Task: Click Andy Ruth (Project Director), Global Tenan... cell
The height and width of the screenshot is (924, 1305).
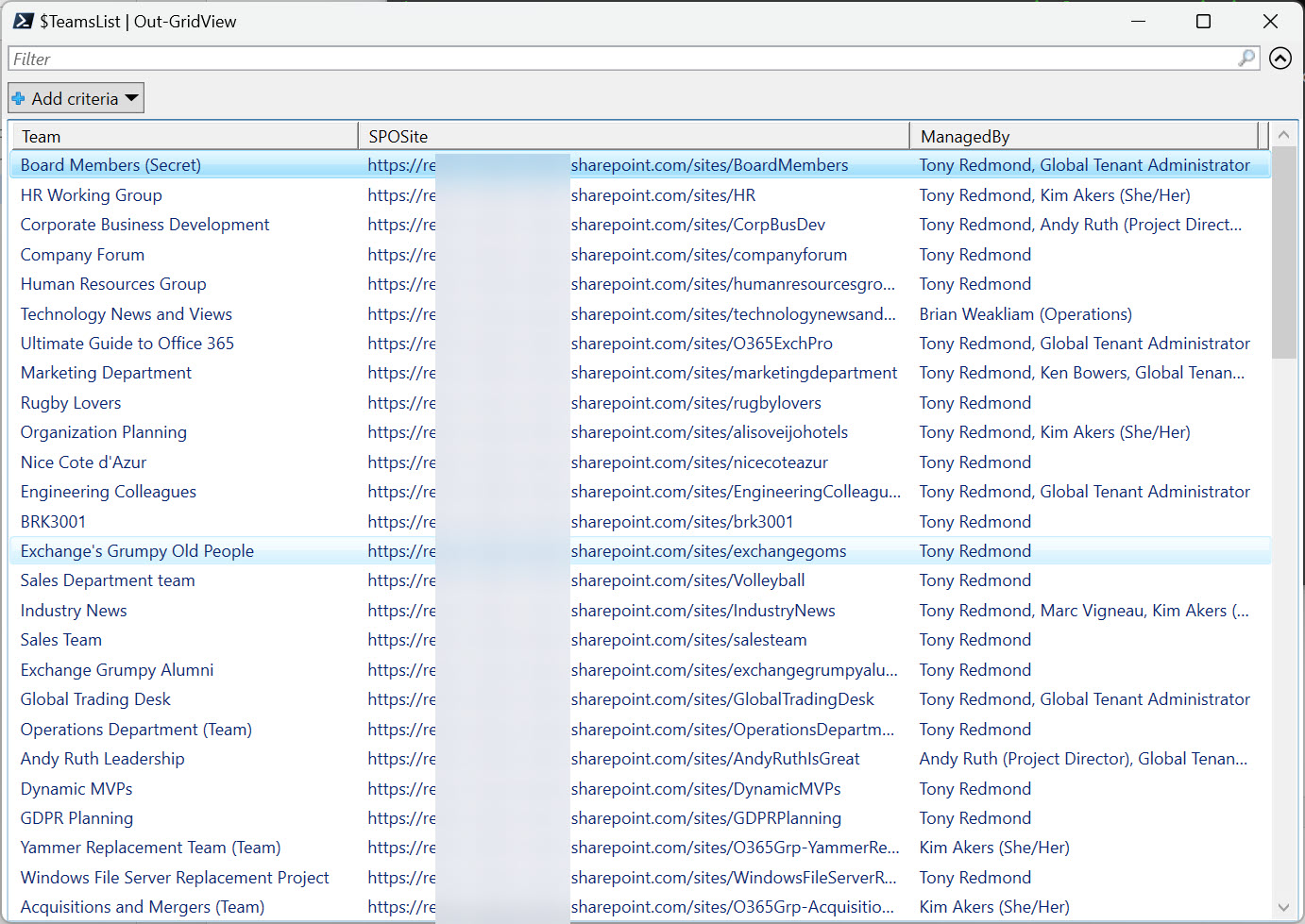Action: (x=1083, y=759)
